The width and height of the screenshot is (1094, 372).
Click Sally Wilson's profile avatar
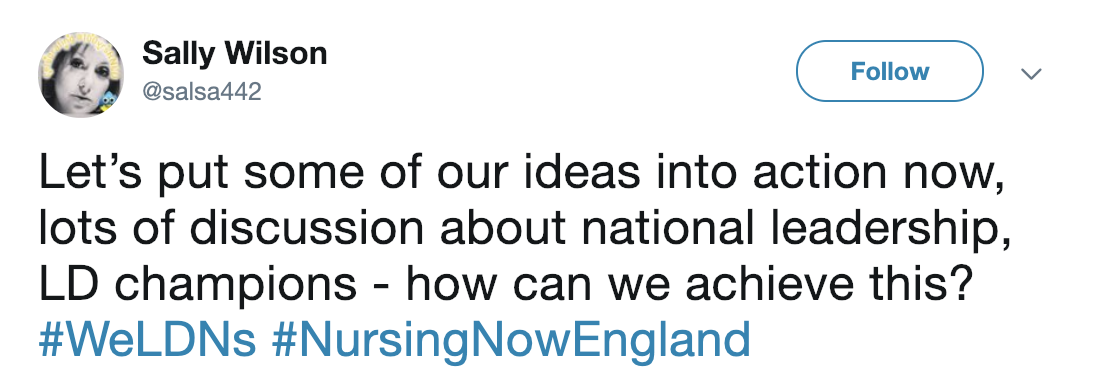[80, 74]
